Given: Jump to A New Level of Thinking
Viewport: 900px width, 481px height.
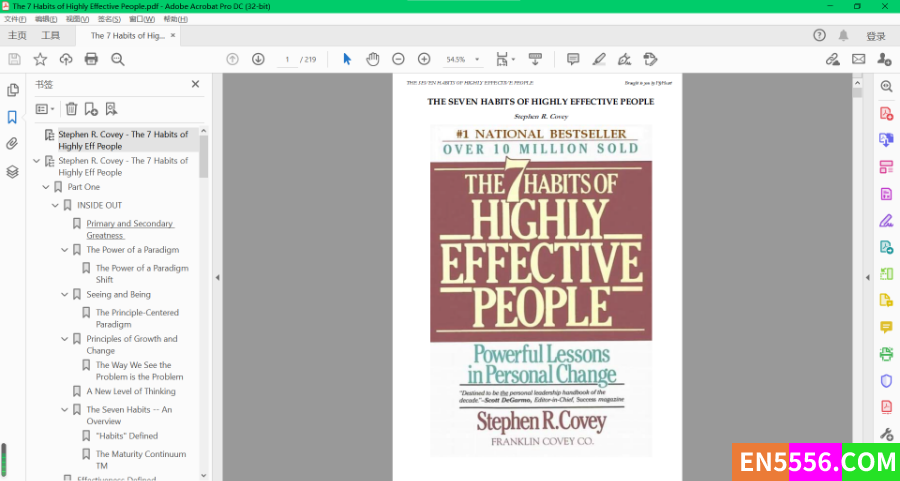Looking at the screenshot, I should (131, 391).
